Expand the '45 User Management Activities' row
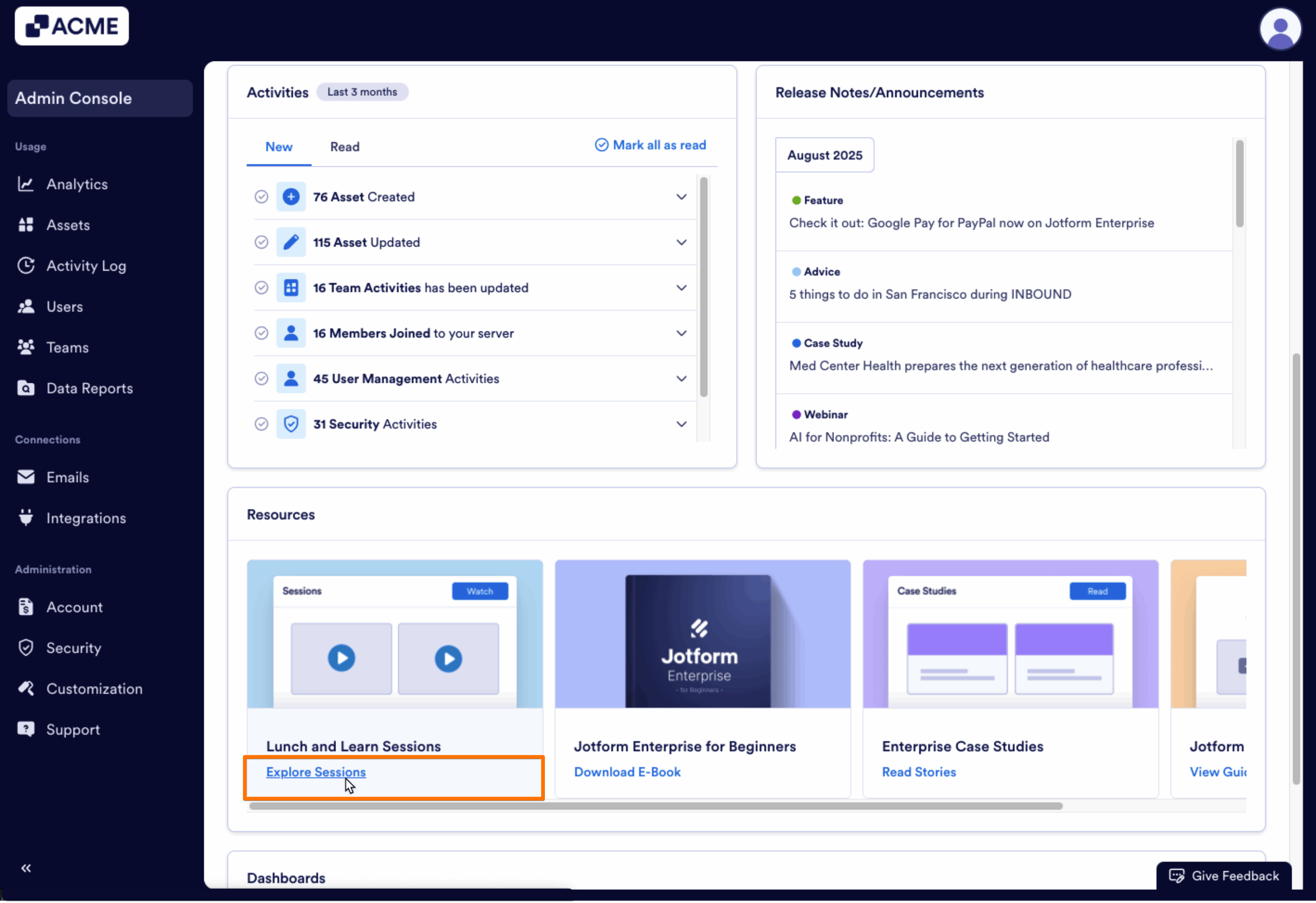 tap(681, 378)
